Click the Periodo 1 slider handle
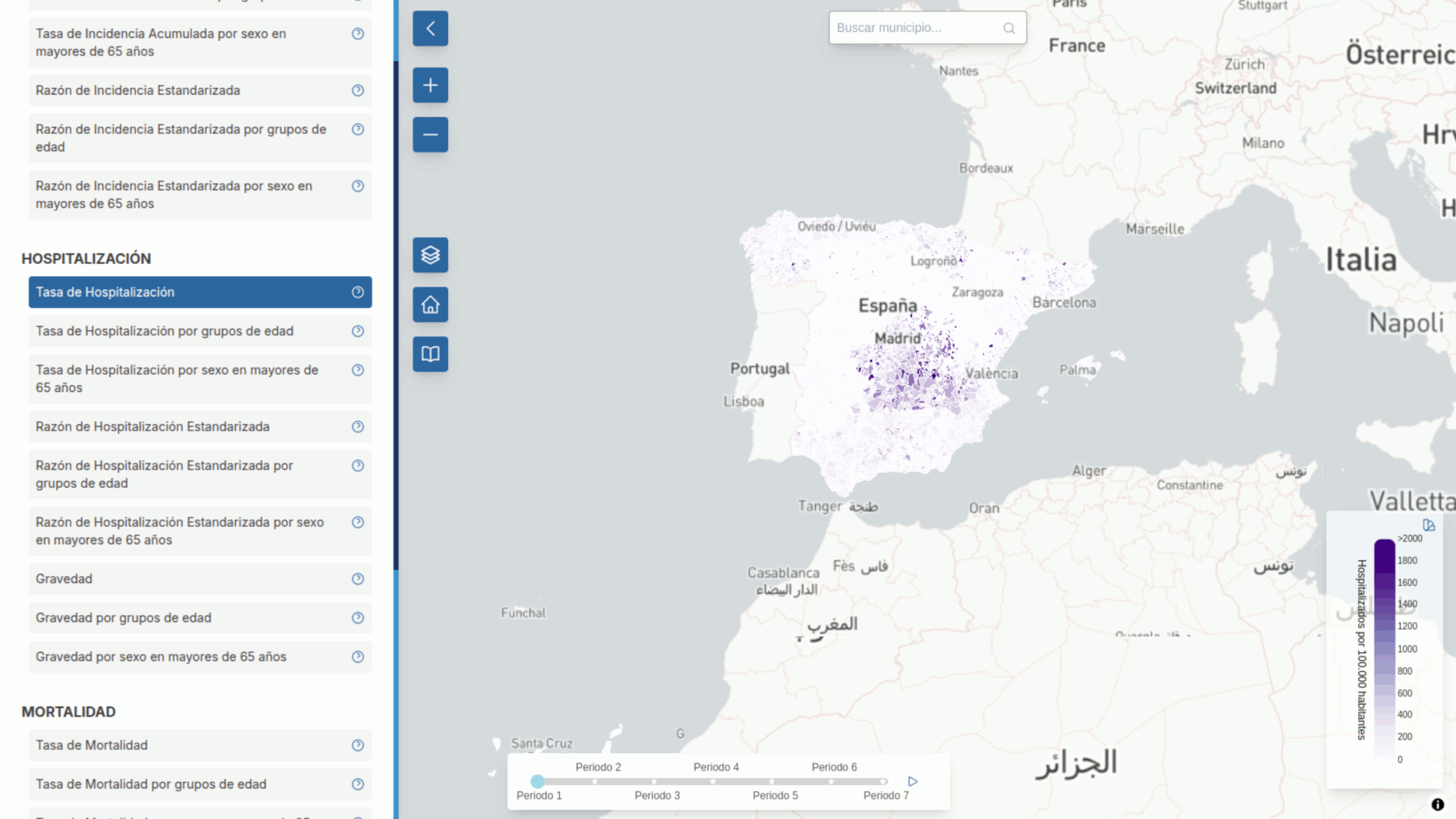Viewport: 1456px width, 819px height. (x=538, y=781)
